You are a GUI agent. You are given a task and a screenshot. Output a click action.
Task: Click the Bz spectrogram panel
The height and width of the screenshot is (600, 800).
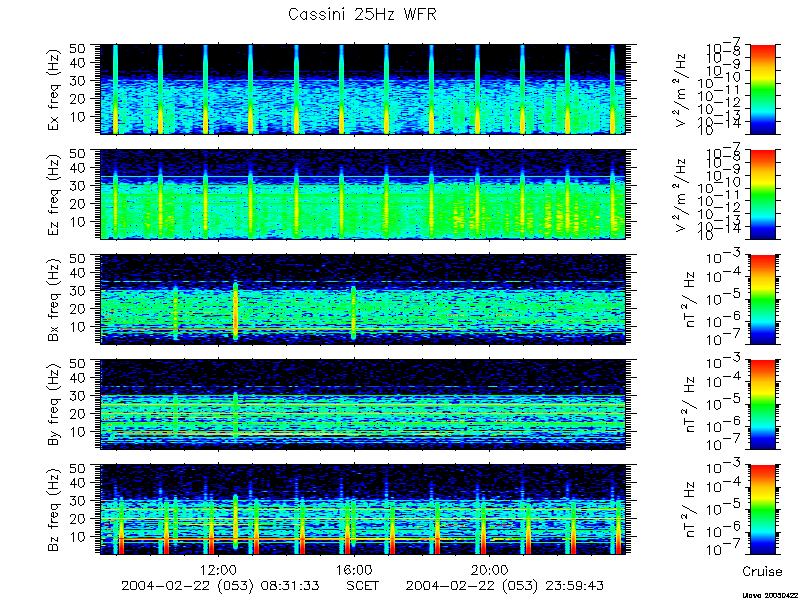pos(363,509)
